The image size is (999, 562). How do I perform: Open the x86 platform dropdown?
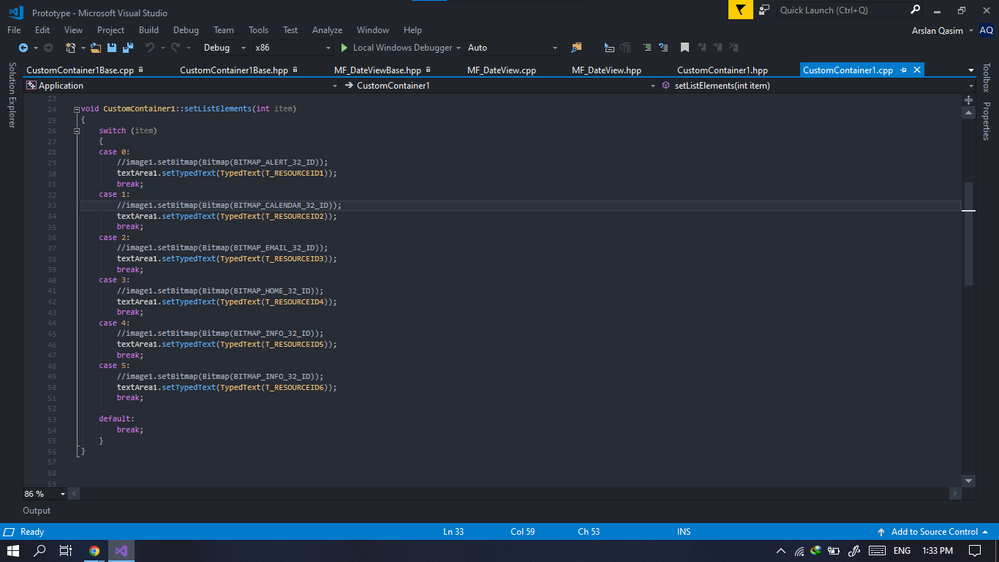pyautogui.click(x=292, y=48)
